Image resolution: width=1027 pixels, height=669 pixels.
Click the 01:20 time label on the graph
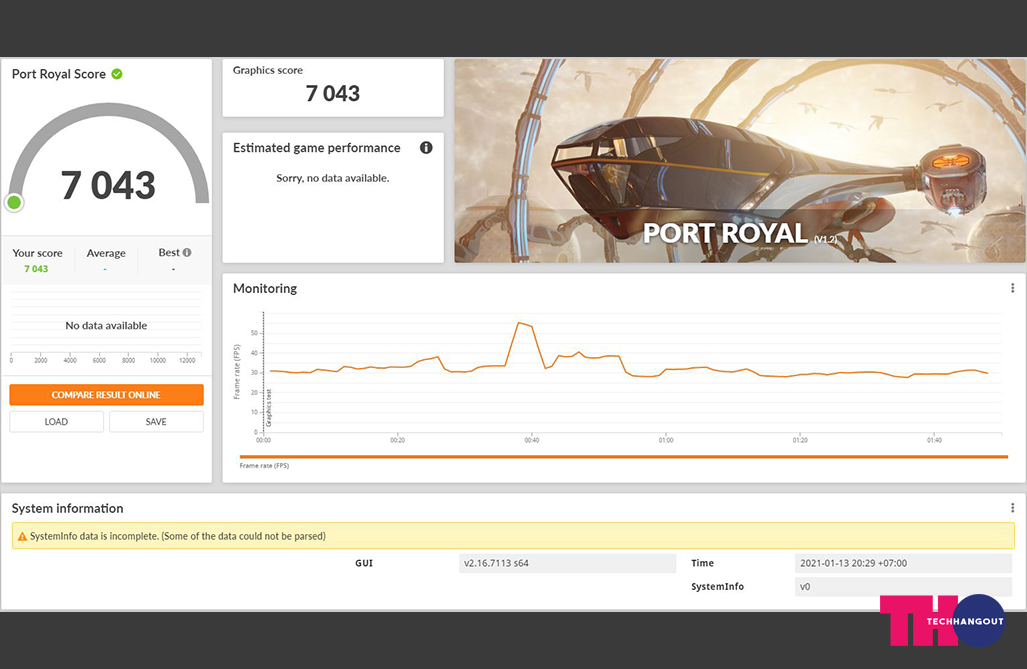tap(800, 440)
